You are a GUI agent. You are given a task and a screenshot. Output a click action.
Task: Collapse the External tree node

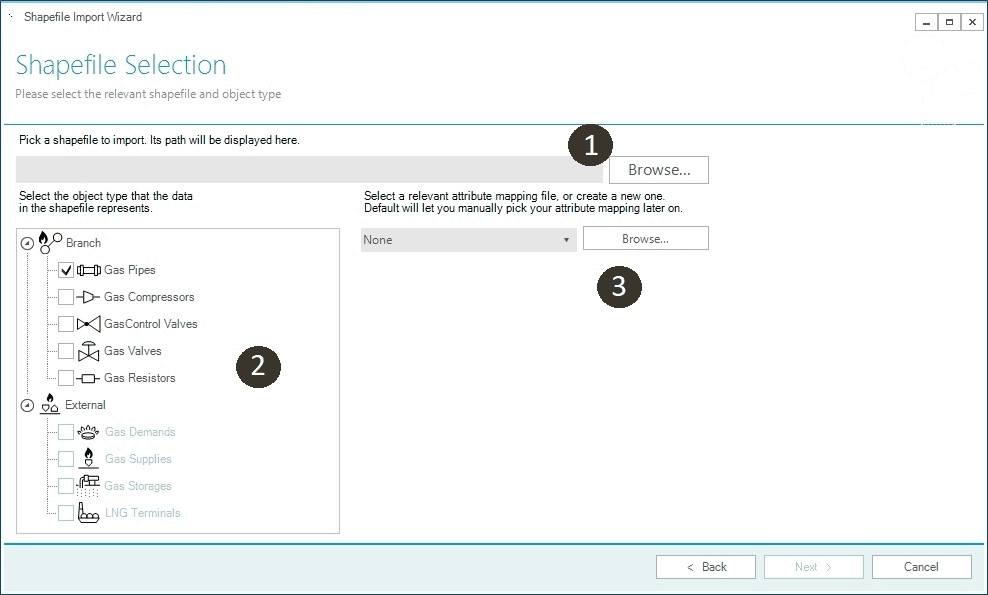click(27, 406)
